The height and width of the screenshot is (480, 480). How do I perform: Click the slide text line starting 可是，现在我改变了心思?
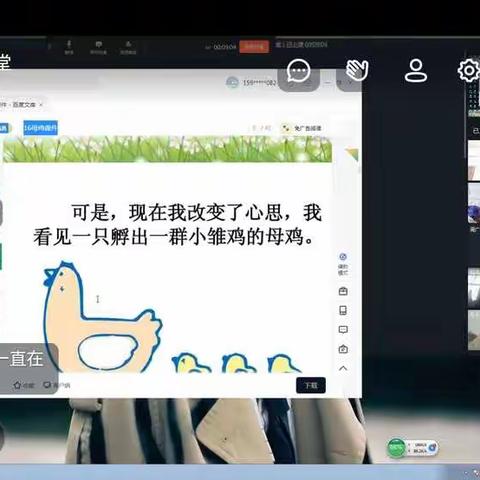tap(197, 212)
